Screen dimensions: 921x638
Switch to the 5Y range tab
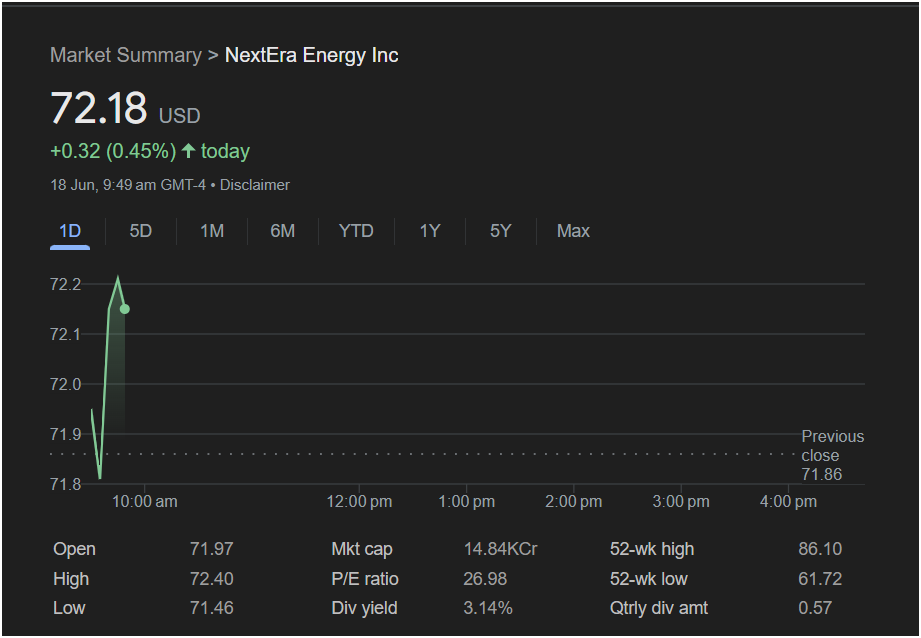coord(500,231)
